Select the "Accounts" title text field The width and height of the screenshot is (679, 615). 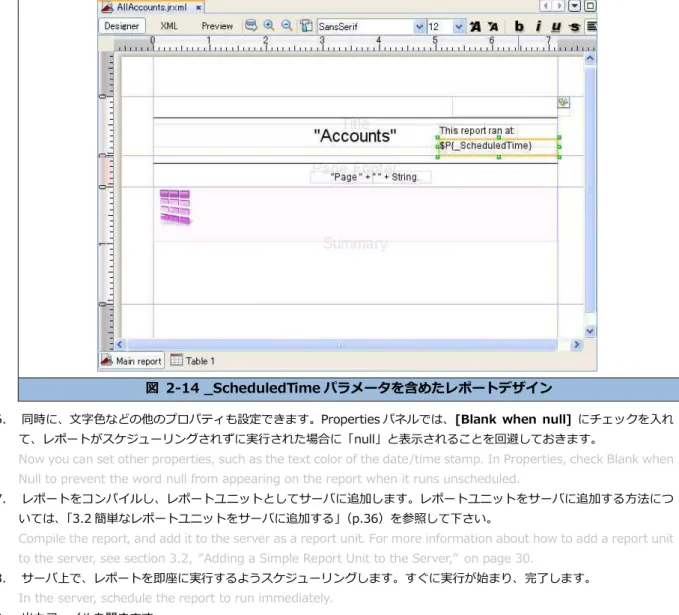pyautogui.click(x=355, y=136)
